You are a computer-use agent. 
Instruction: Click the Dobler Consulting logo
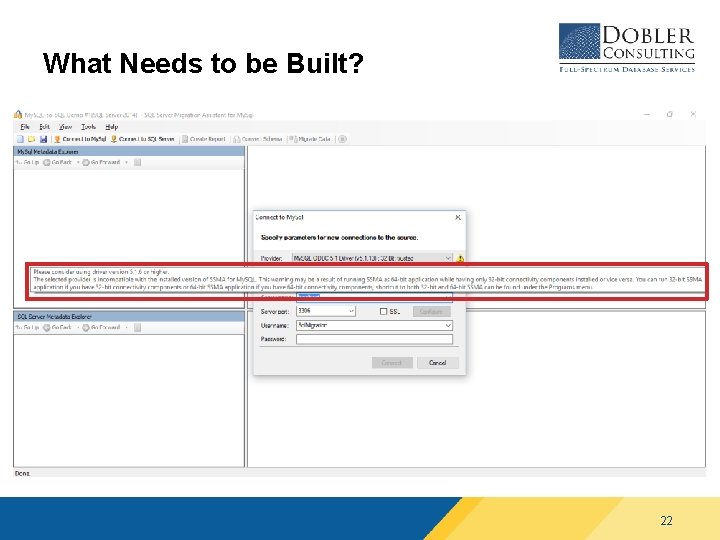click(x=627, y=48)
